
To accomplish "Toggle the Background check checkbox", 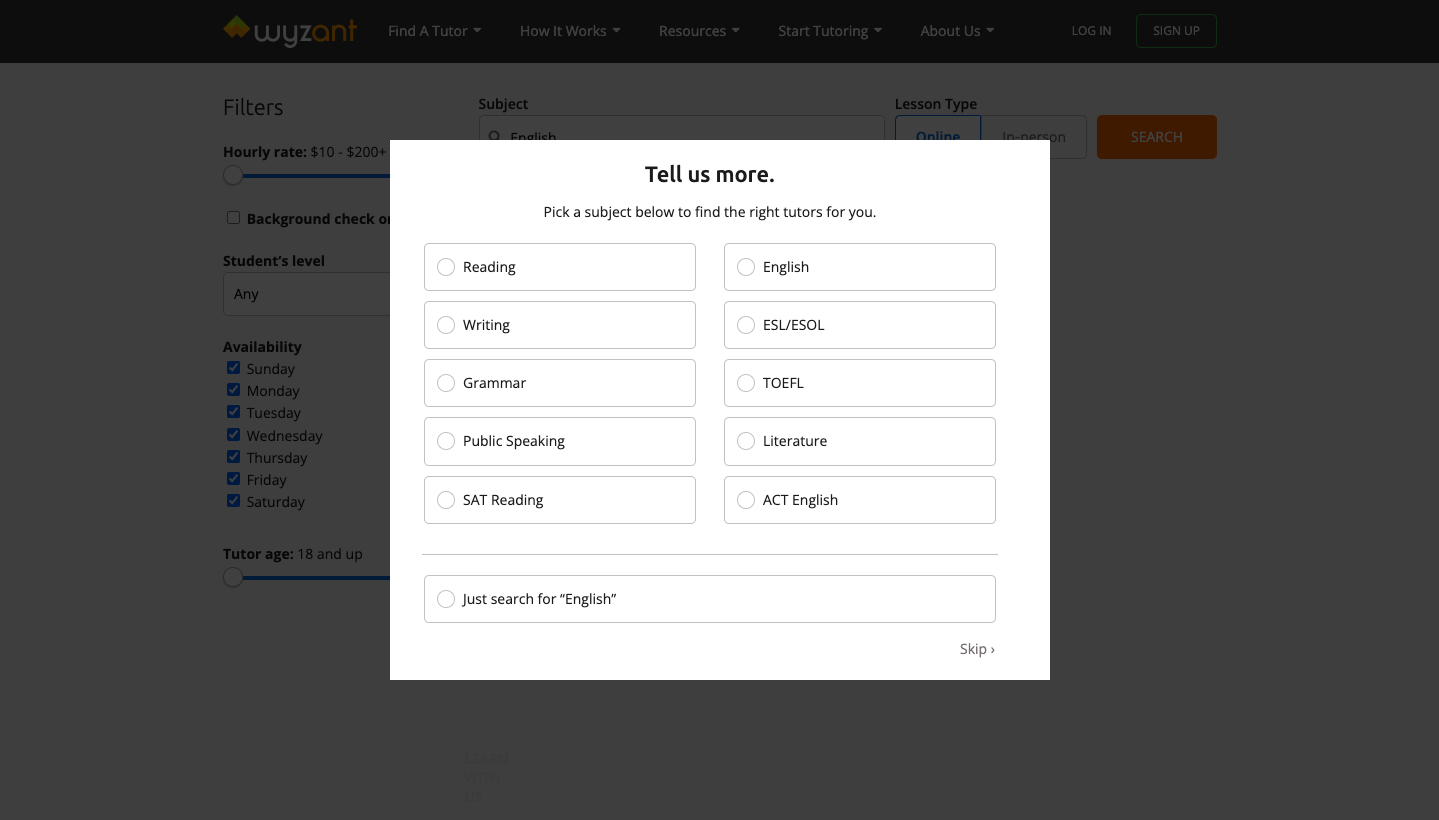I will coord(233,218).
